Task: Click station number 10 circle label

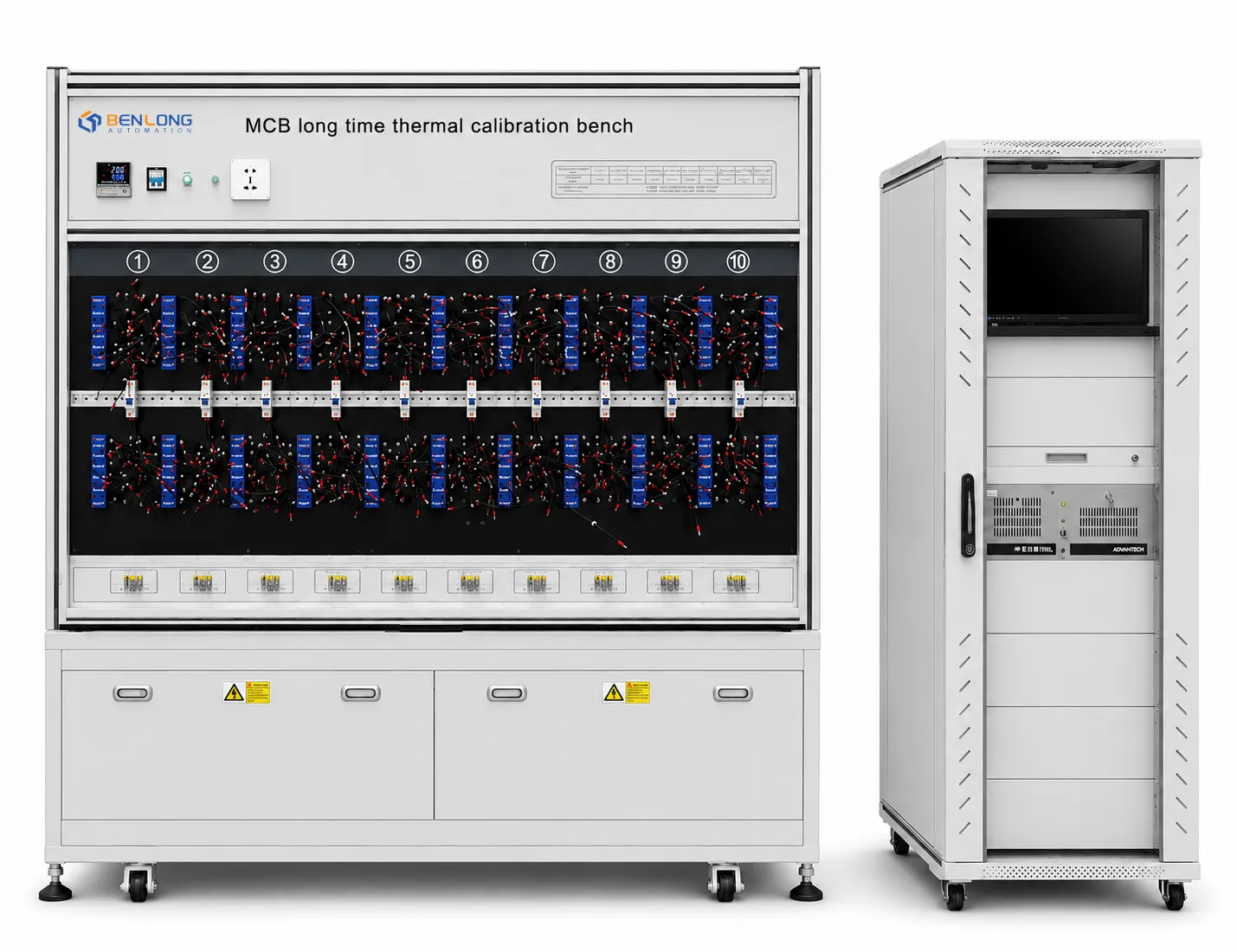Action: pyautogui.click(x=738, y=261)
